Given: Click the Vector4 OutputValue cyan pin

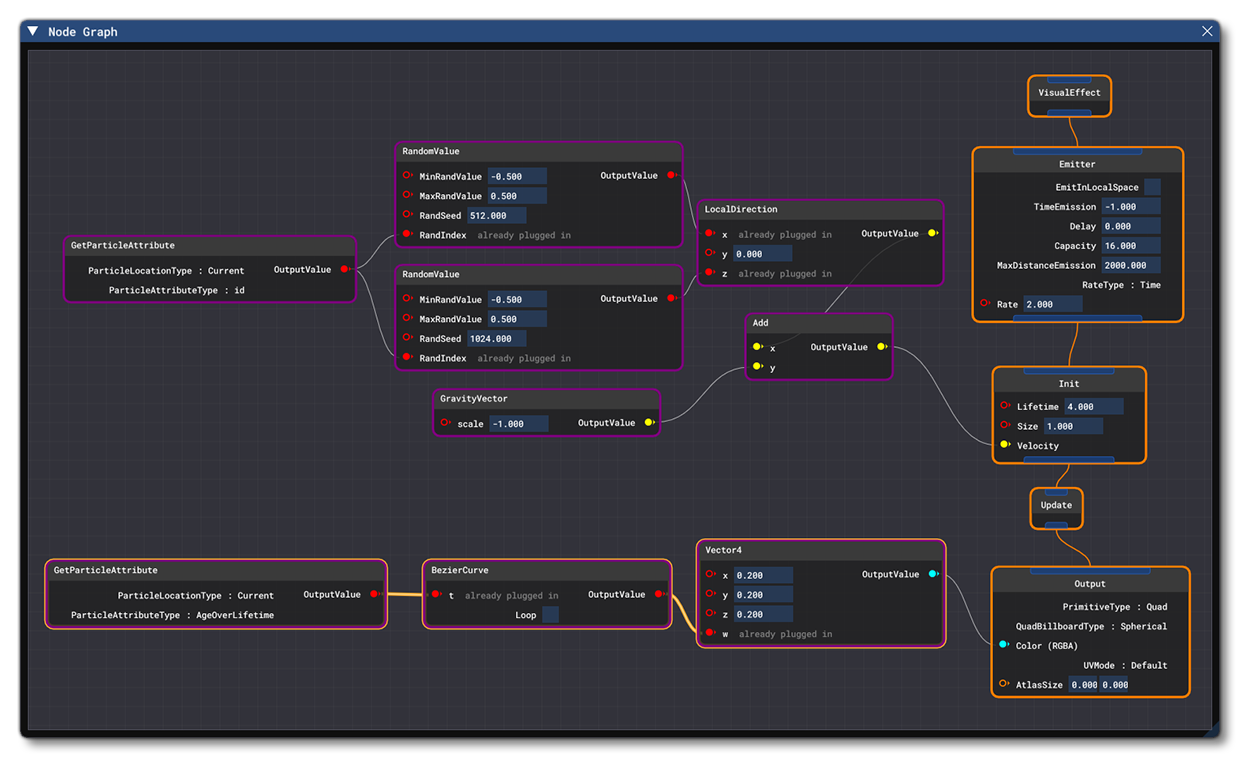Looking at the screenshot, I should pyautogui.click(x=933, y=574).
